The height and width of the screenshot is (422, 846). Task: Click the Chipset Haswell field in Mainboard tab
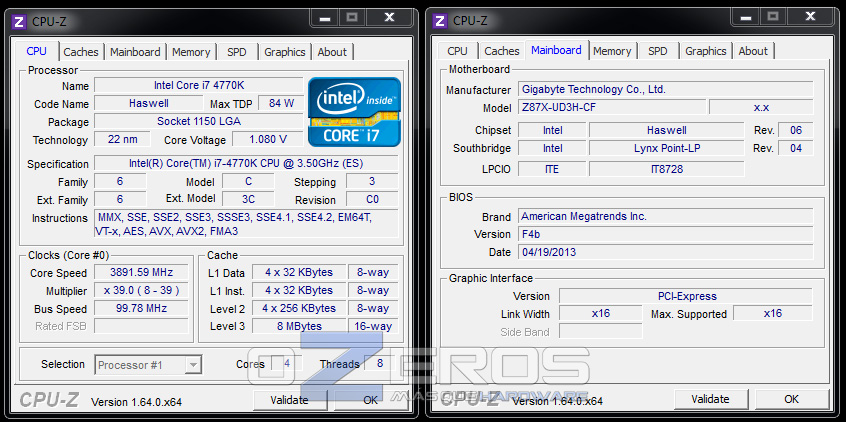(667, 130)
